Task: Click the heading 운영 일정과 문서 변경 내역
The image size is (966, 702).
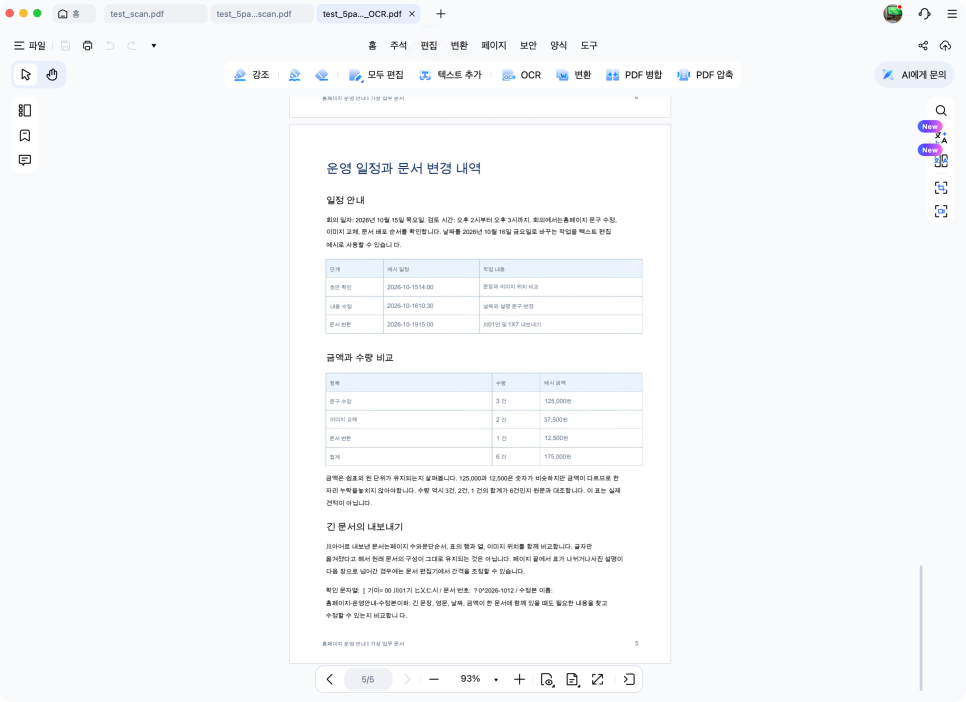Action: [x=404, y=168]
